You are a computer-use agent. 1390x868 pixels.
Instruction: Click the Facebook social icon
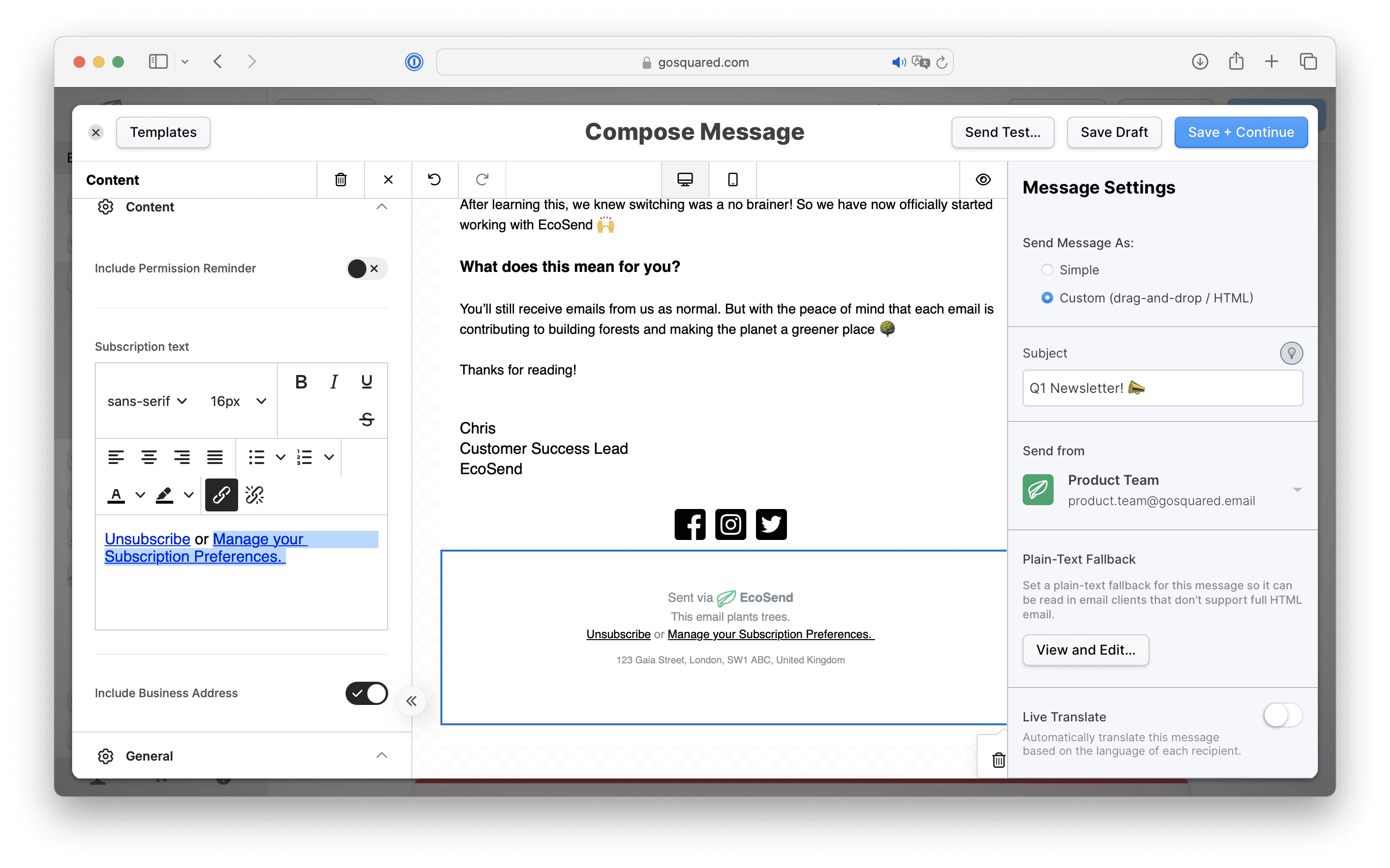click(x=690, y=524)
